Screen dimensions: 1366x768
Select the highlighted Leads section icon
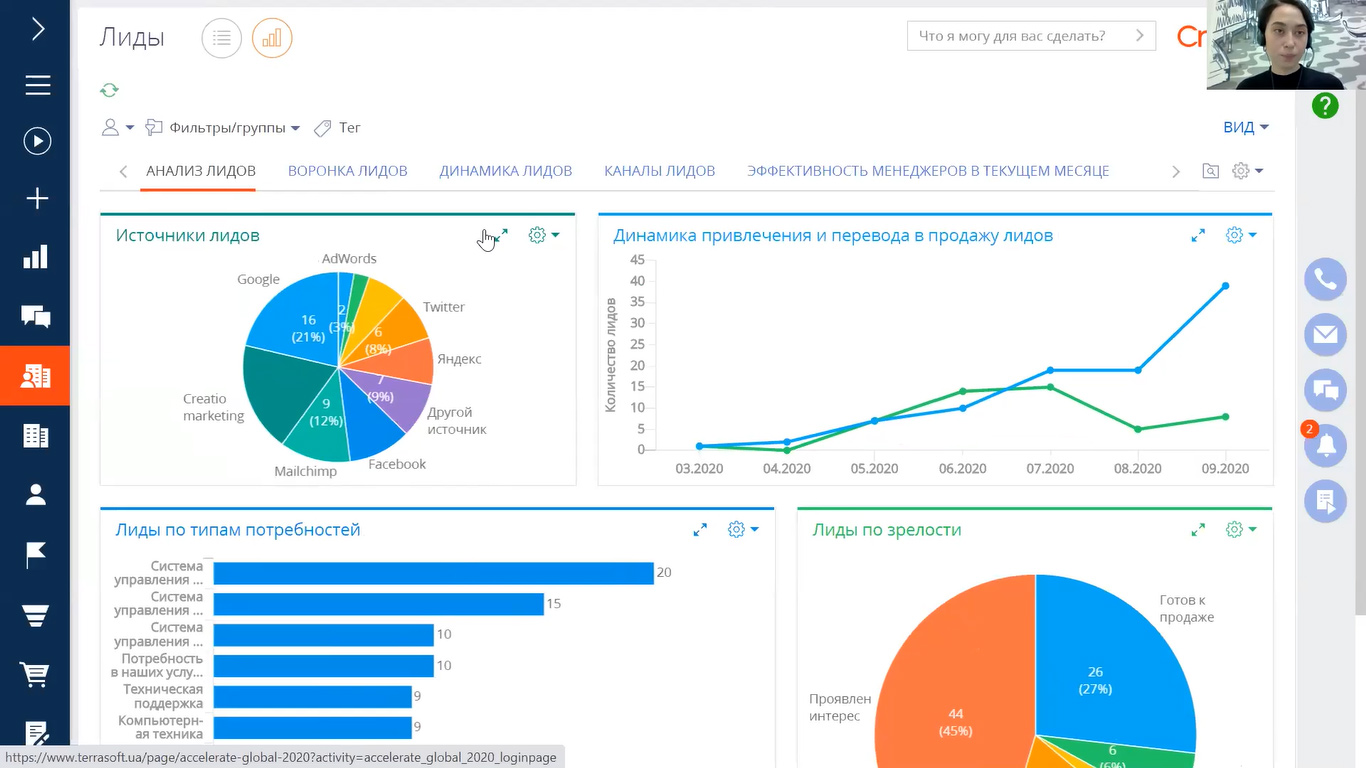36,376
